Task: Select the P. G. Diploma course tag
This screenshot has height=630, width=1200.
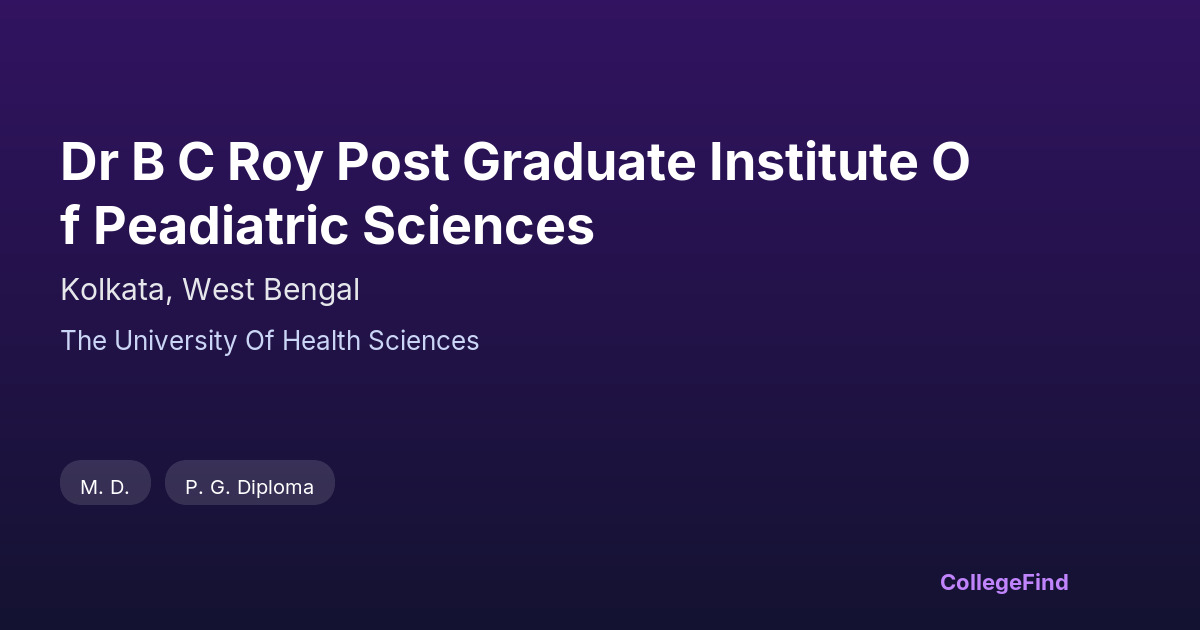Action: tap(249, 487)
